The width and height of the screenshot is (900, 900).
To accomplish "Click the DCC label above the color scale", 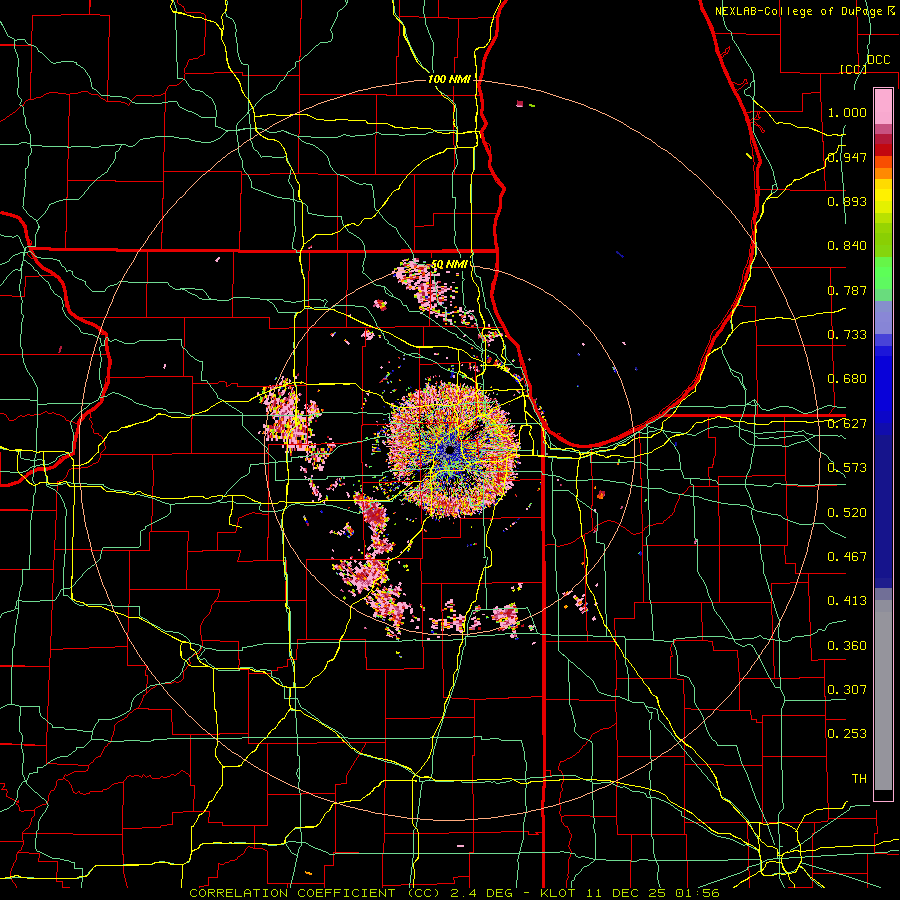I will pos(879,60).
